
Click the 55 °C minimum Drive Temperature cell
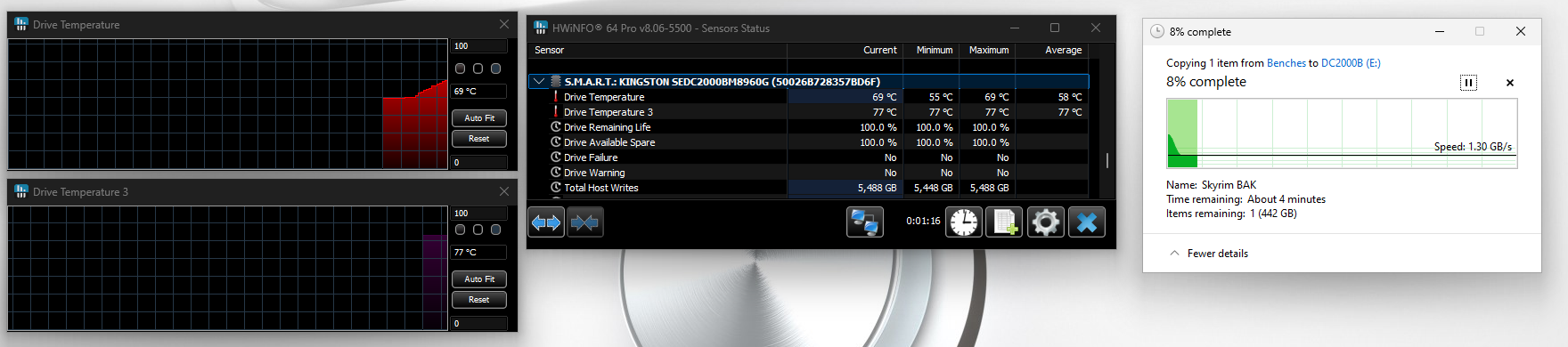coord(940,97)
